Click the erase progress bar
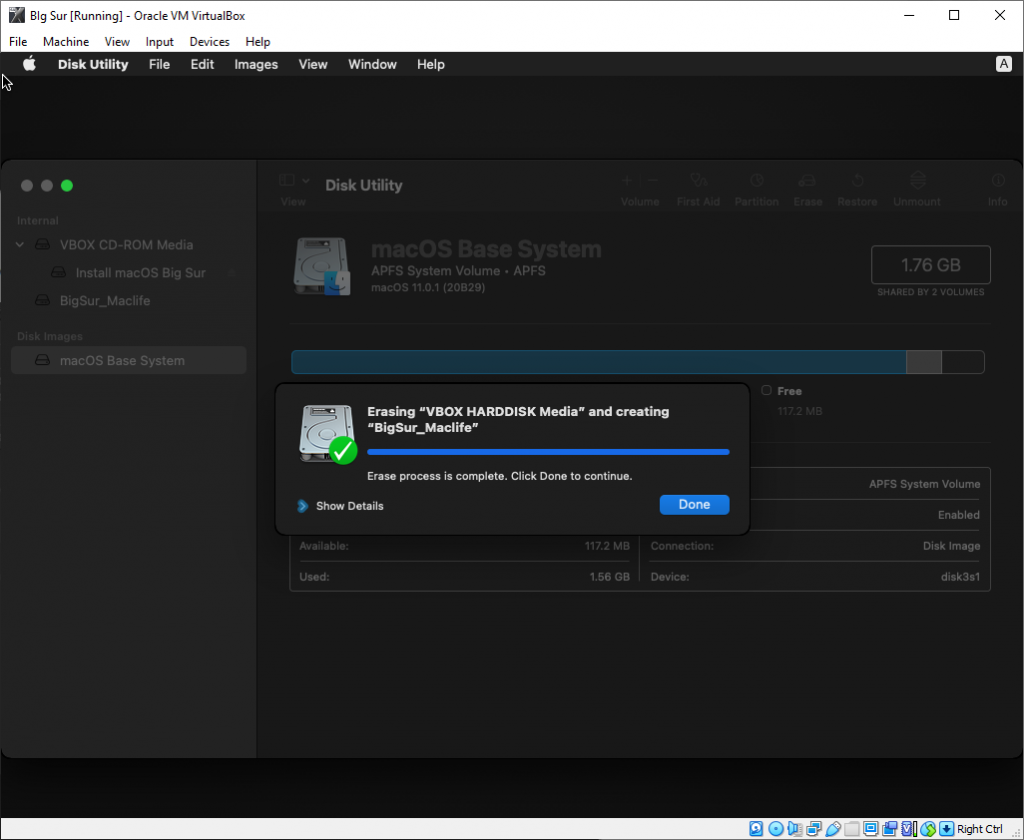The width and height of the screenshot is (1024, 840). coord(548,452)
